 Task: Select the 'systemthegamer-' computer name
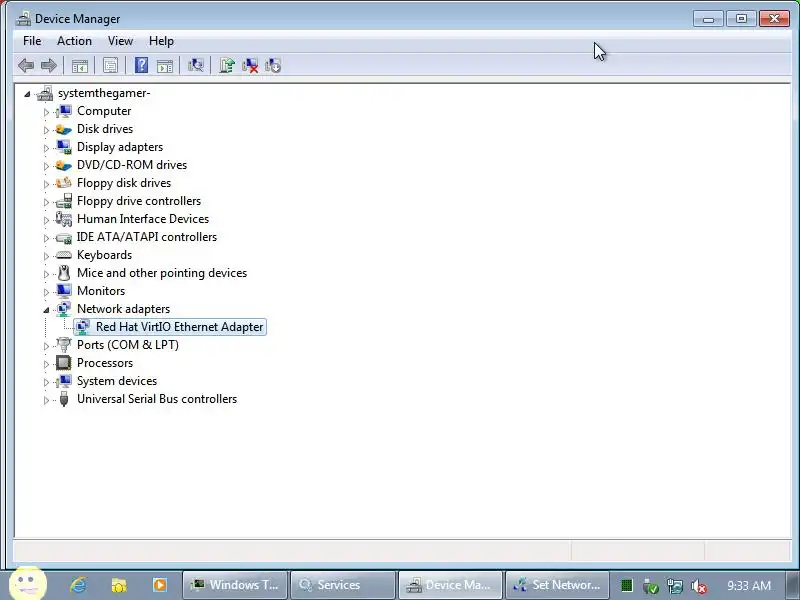104,93
